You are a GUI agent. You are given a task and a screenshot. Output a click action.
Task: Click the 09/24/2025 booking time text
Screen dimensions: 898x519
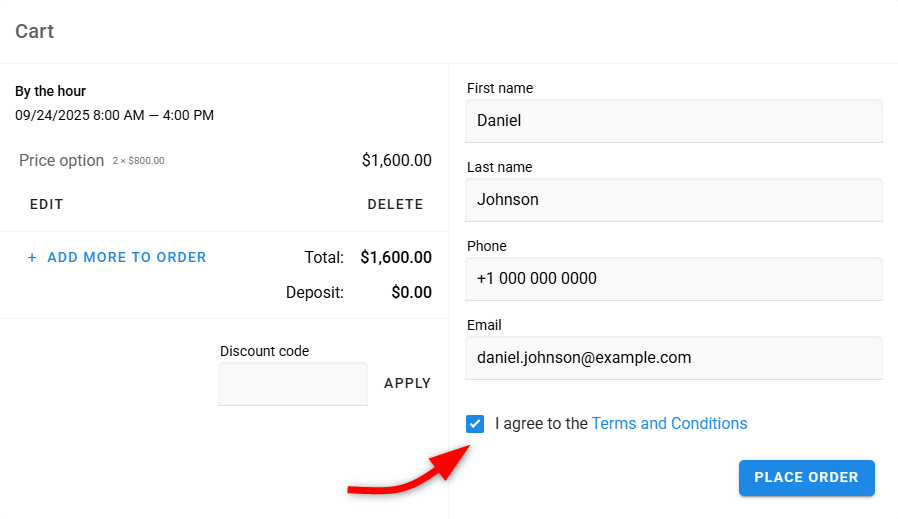[x=114, y=115]
